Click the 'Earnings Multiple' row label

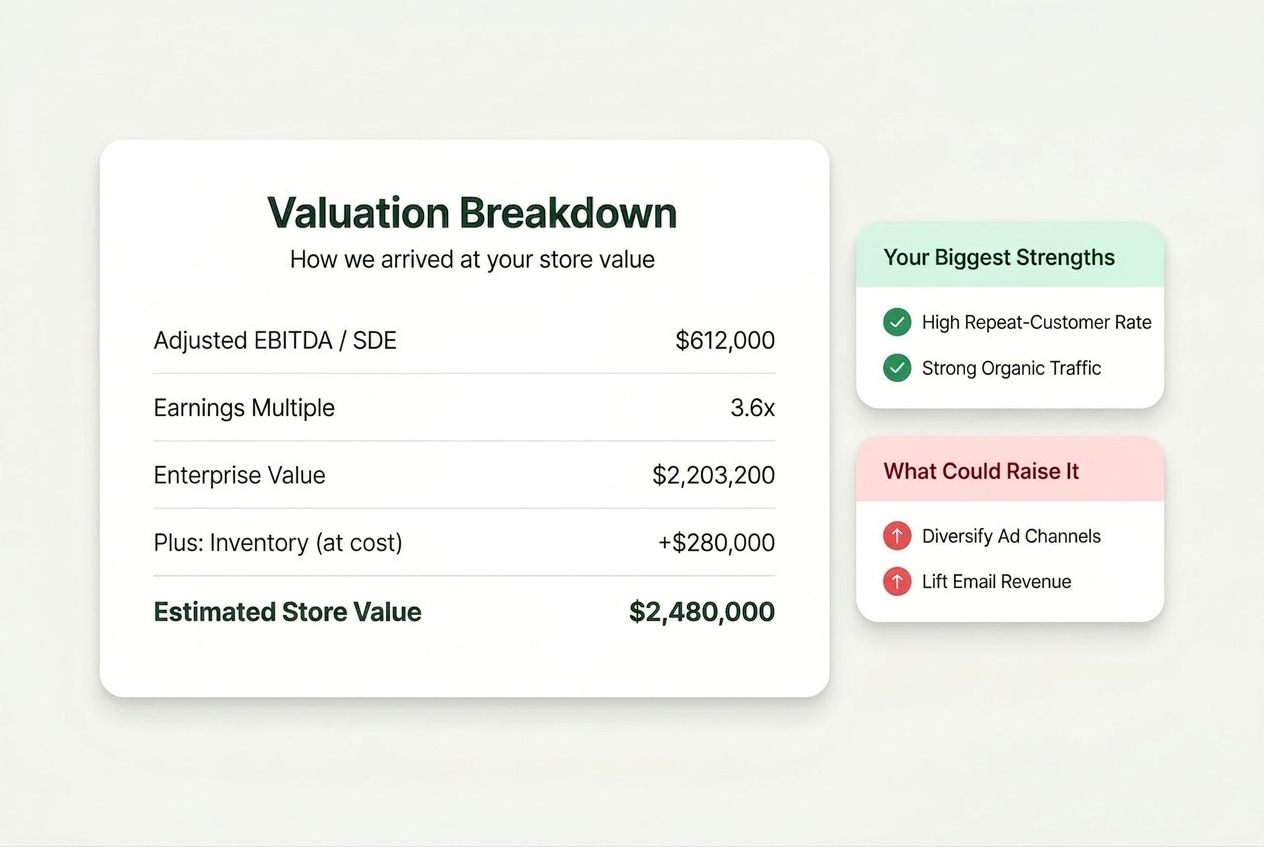[244, 408]
